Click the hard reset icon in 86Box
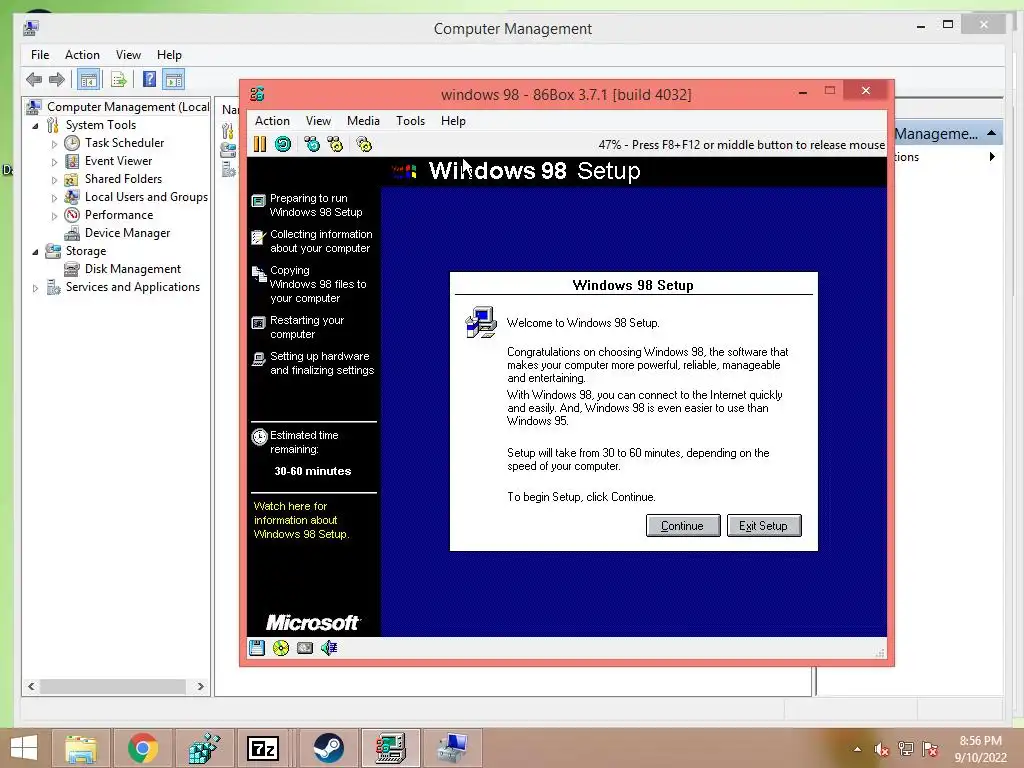 pyautogui.click(x=283, y=144)
